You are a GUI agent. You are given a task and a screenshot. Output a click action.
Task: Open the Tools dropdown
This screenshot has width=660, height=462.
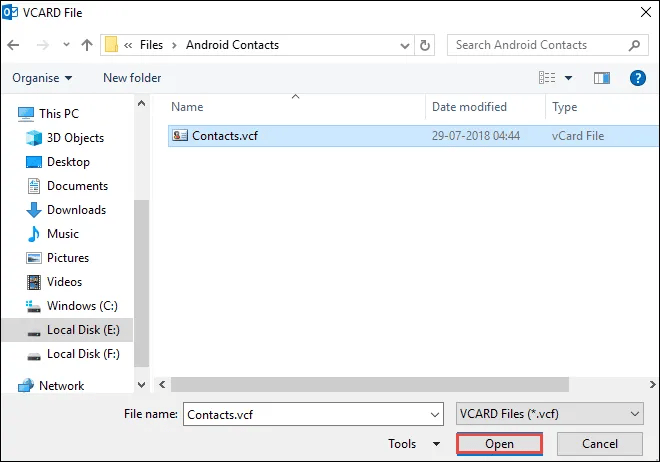pos(414,444)
